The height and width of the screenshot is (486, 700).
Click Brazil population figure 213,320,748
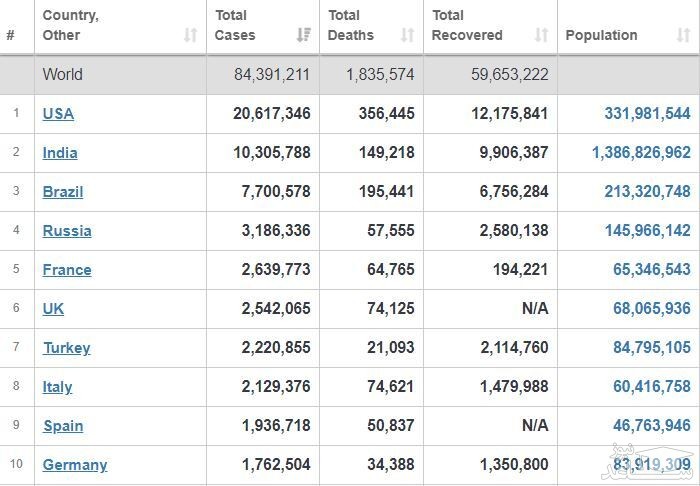647,192
